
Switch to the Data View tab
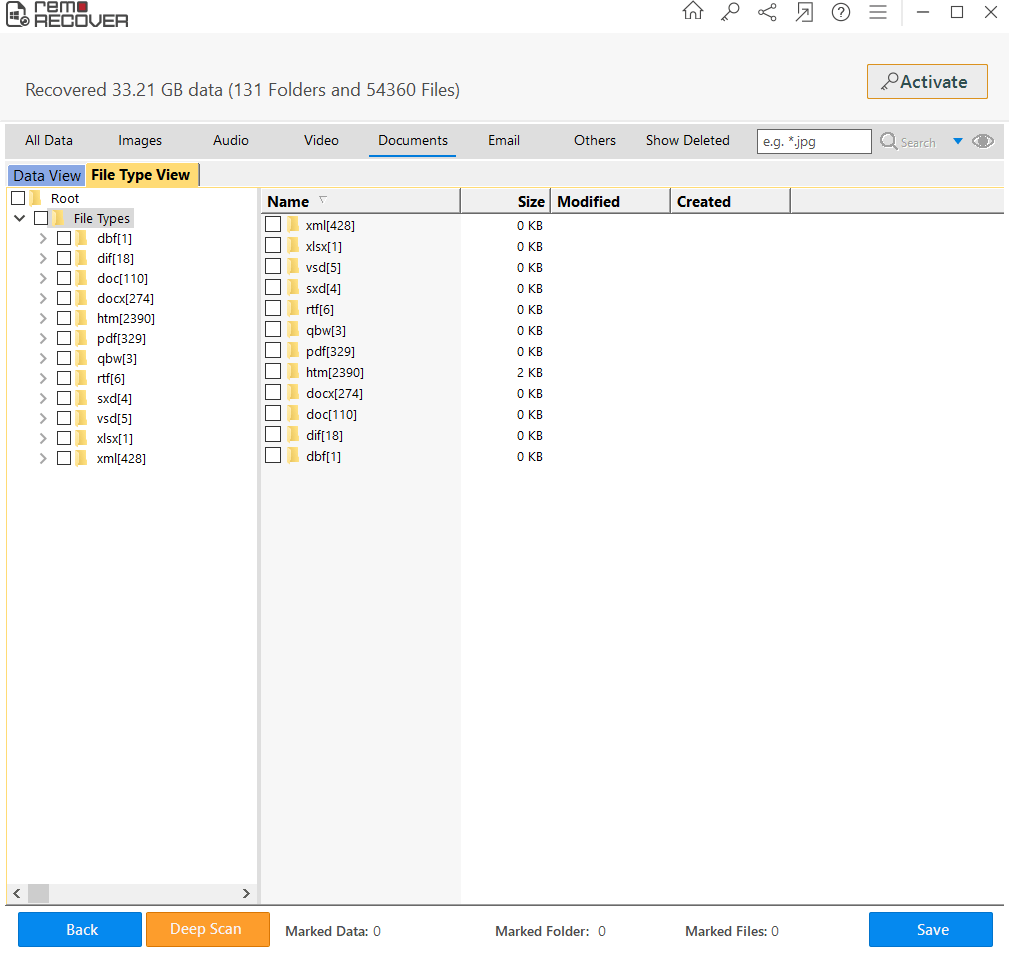[47, 175]
